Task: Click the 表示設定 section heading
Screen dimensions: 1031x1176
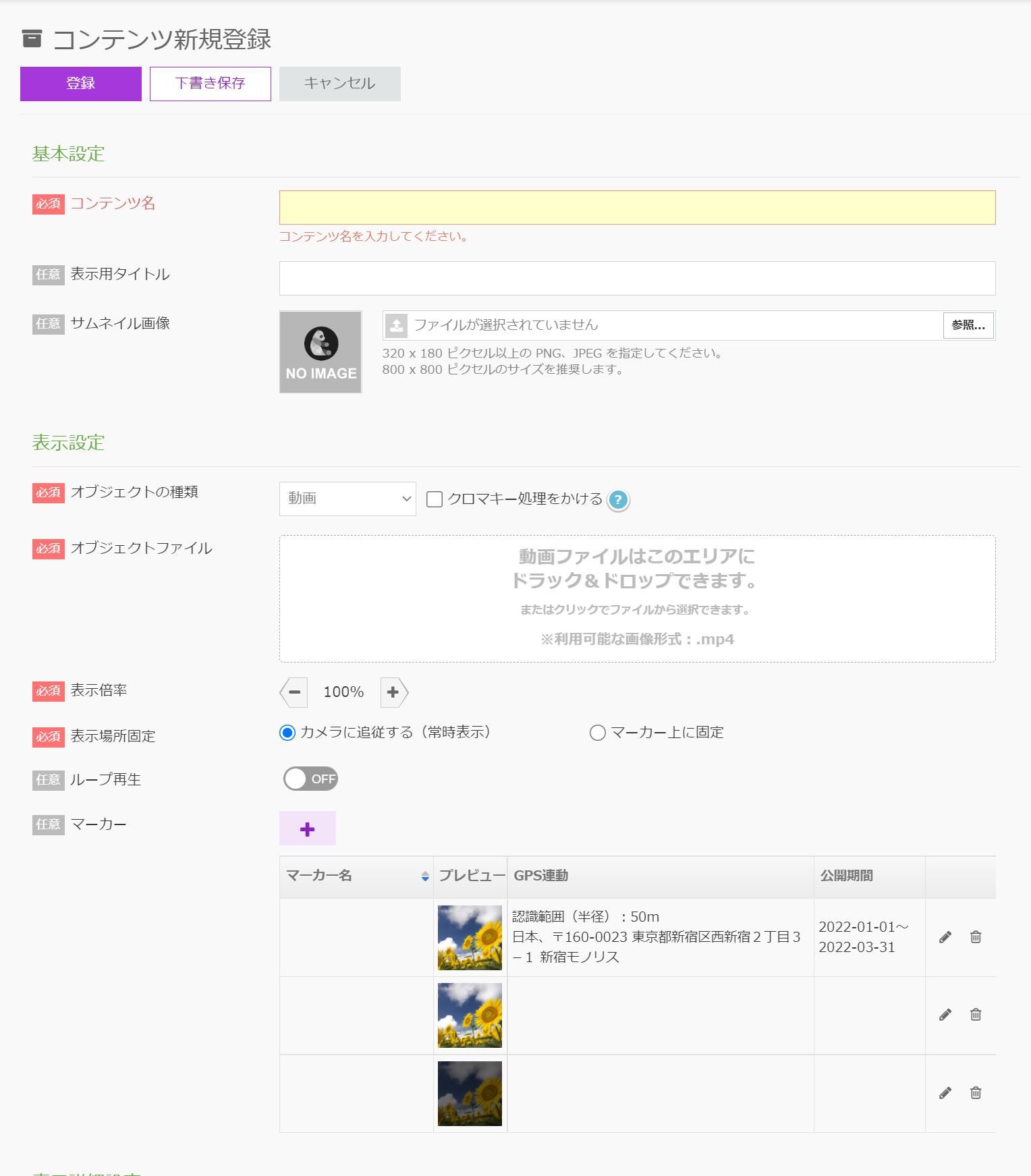Action: click(x=68, y=443)
